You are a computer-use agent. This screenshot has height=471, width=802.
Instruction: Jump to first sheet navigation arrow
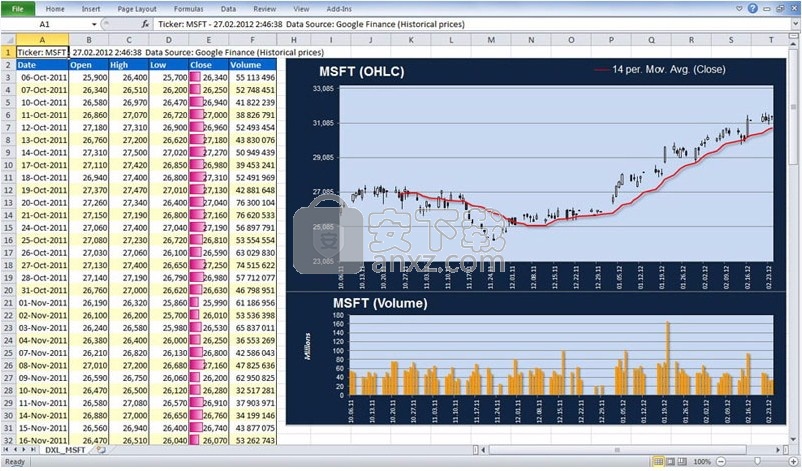pyautogui.click(x=6, y=451)
